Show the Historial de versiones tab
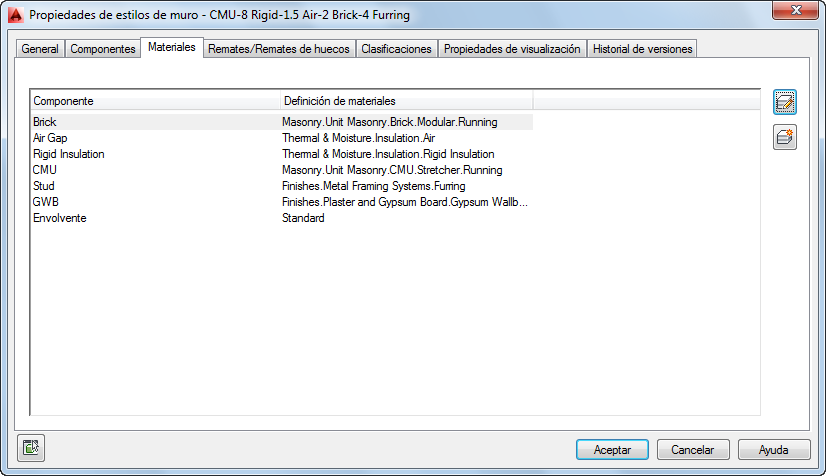826x476 pixels. [x=642, y=48]
